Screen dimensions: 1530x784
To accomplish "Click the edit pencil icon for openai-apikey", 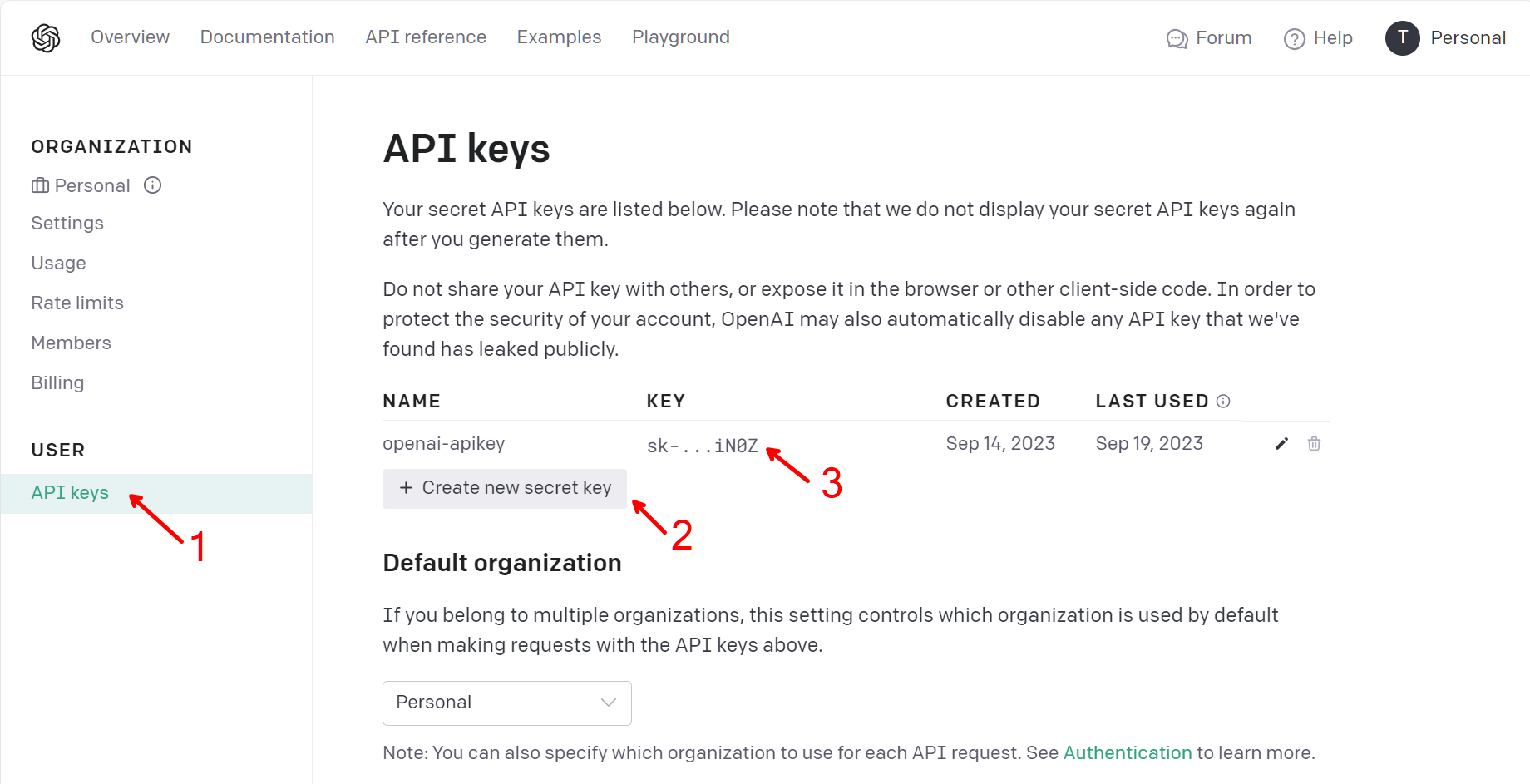I will (1281, 444).
